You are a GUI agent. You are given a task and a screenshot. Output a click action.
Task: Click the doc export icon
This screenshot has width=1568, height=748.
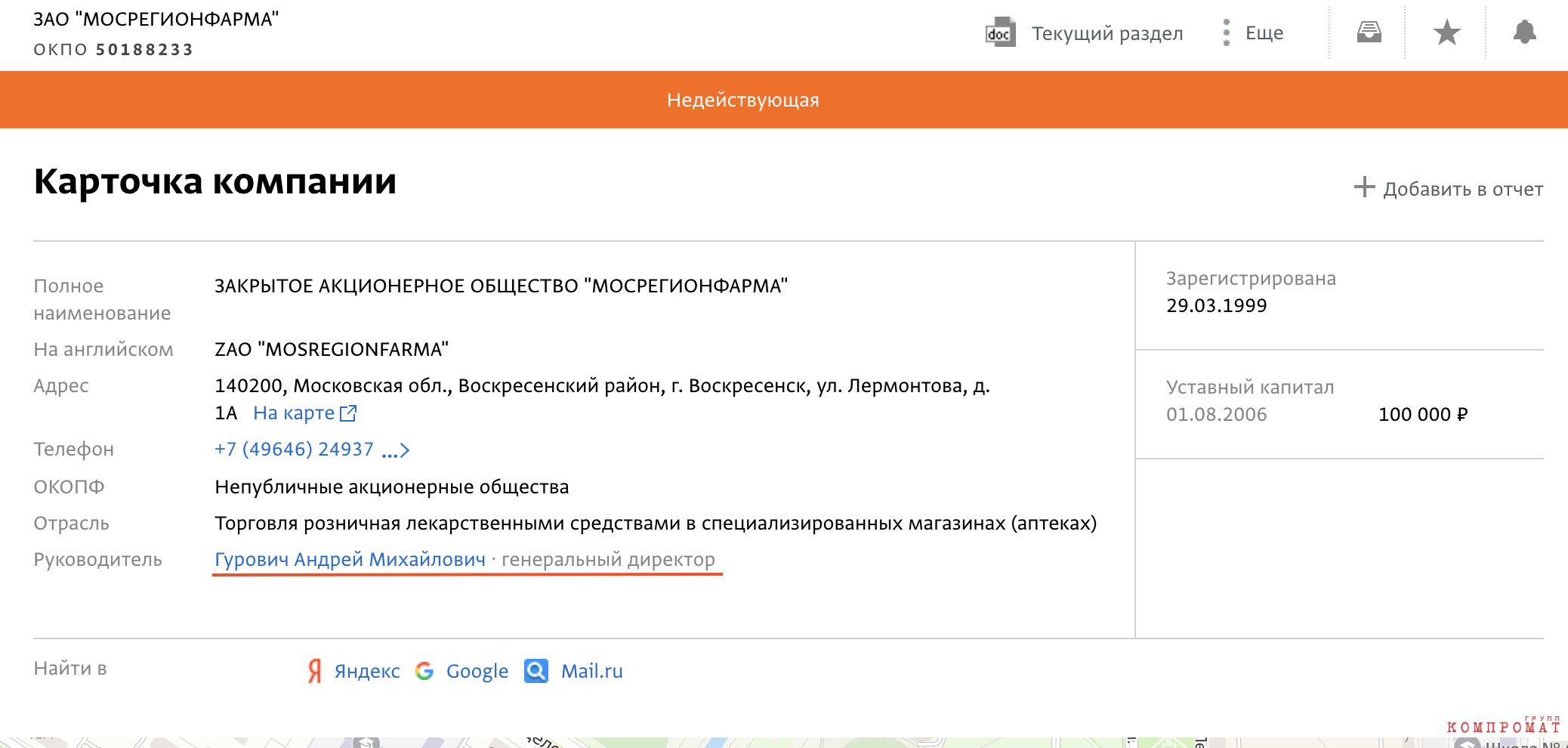coord(1000,32)
